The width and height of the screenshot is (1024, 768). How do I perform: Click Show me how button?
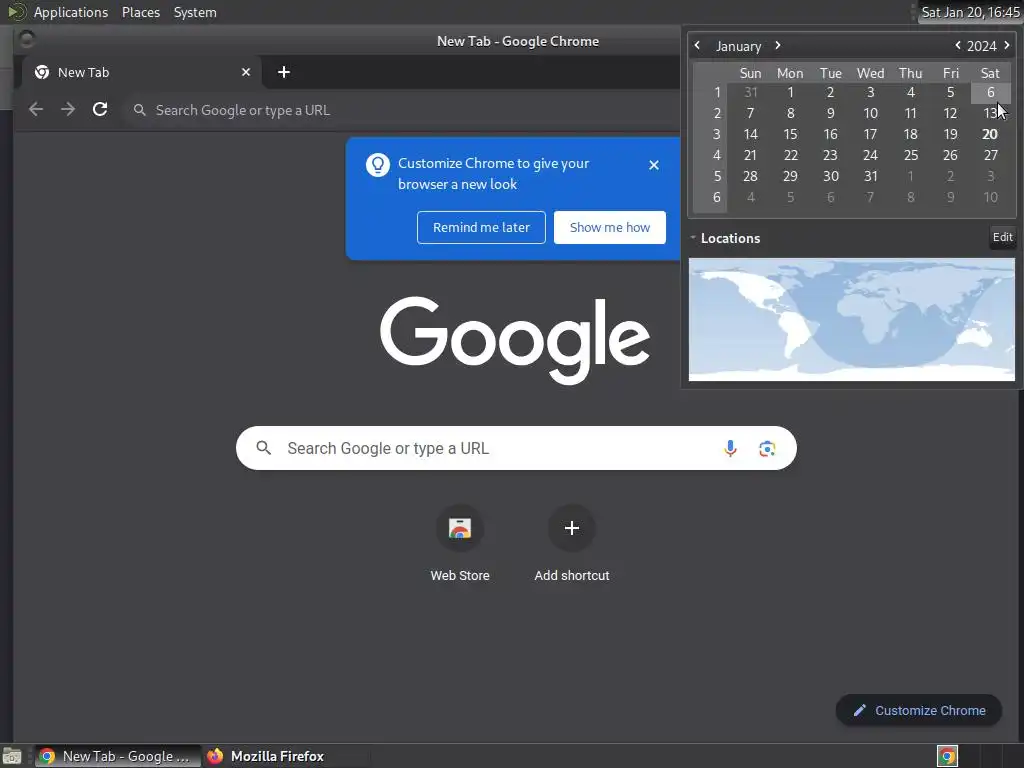point(609,227)
